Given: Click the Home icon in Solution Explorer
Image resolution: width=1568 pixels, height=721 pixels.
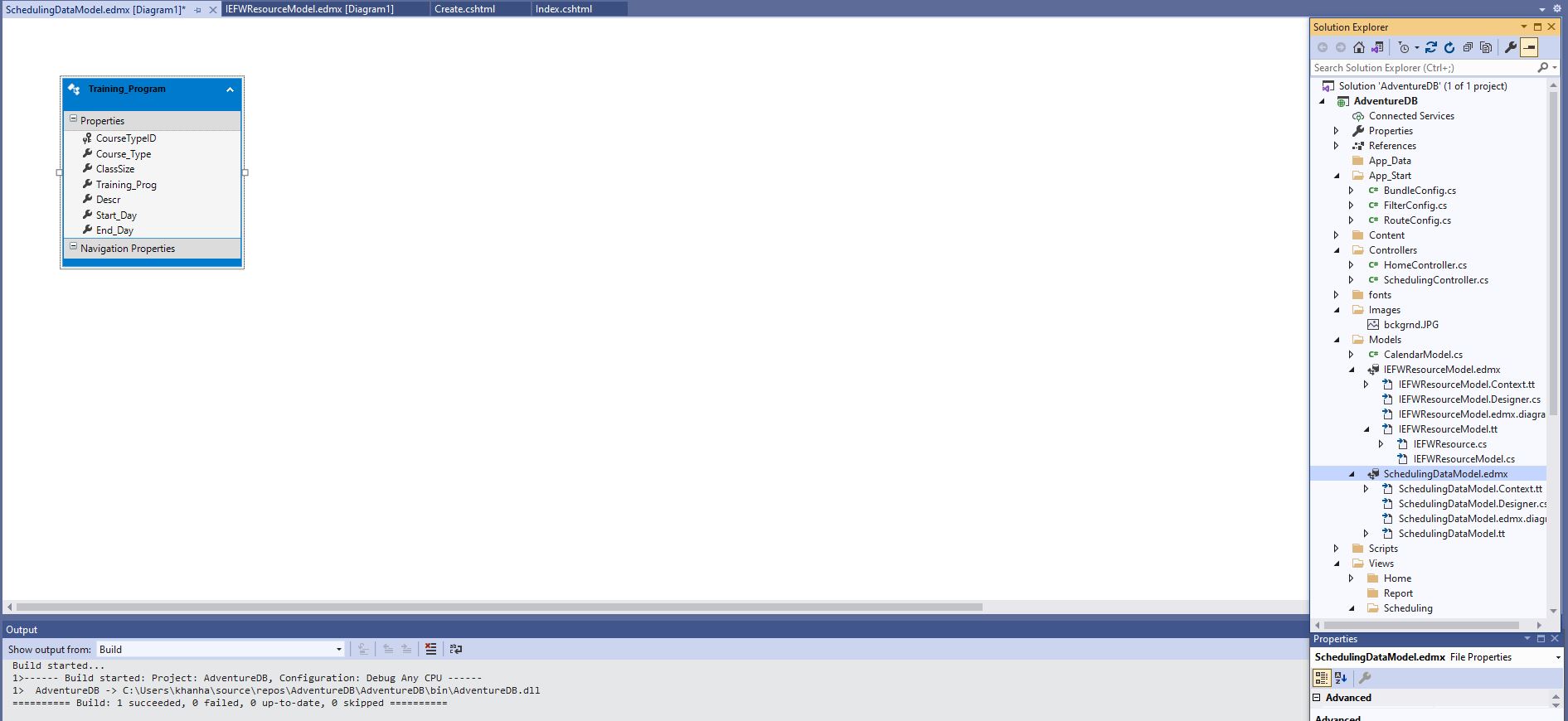Looking at the screenshot, I should pos(1358,47).
